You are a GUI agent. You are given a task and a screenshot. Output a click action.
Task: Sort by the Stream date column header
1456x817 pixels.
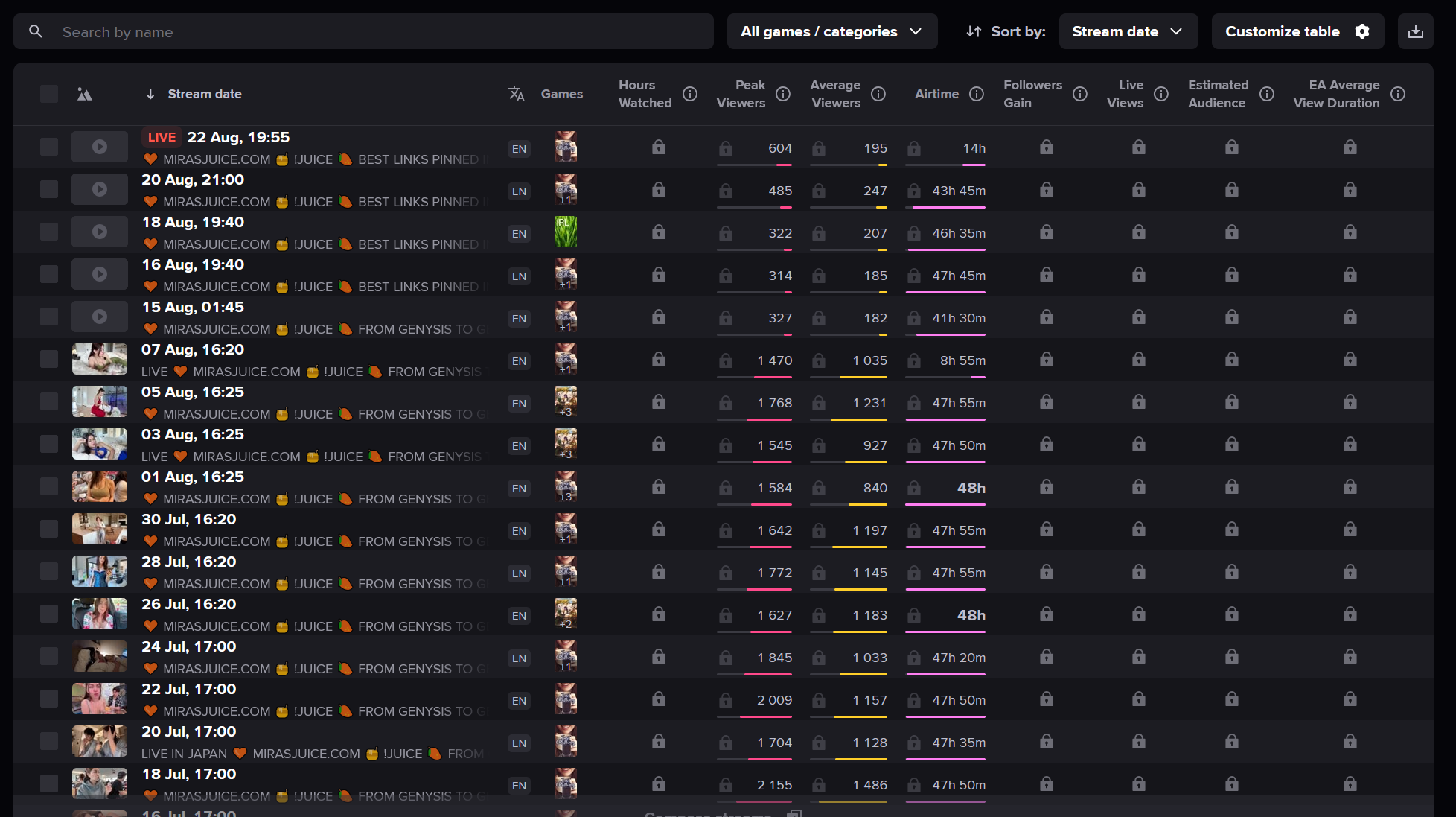(x=204, y=94)
